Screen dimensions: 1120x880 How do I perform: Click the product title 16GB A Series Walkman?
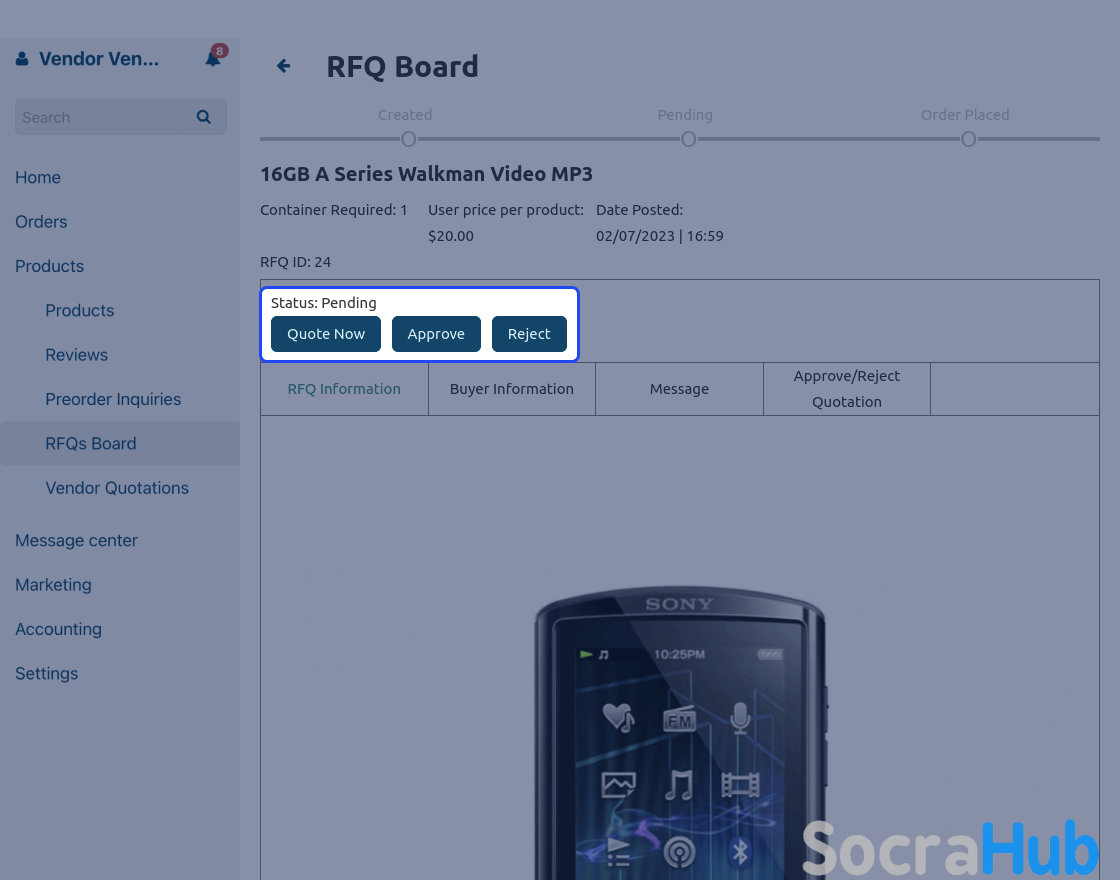click(x=426, y=174)
